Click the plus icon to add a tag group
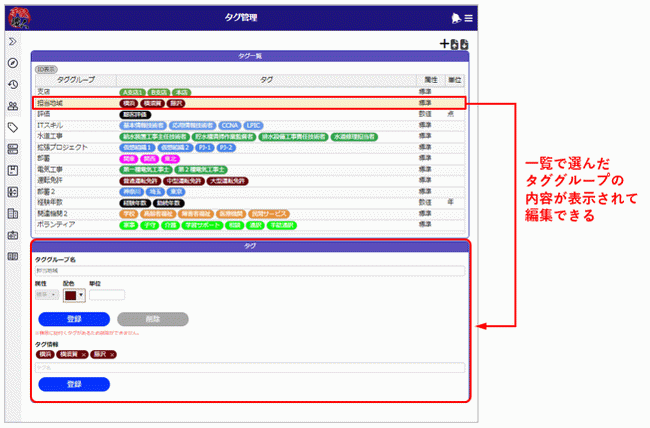Screen dimensions: 650x428 [445, 44]
